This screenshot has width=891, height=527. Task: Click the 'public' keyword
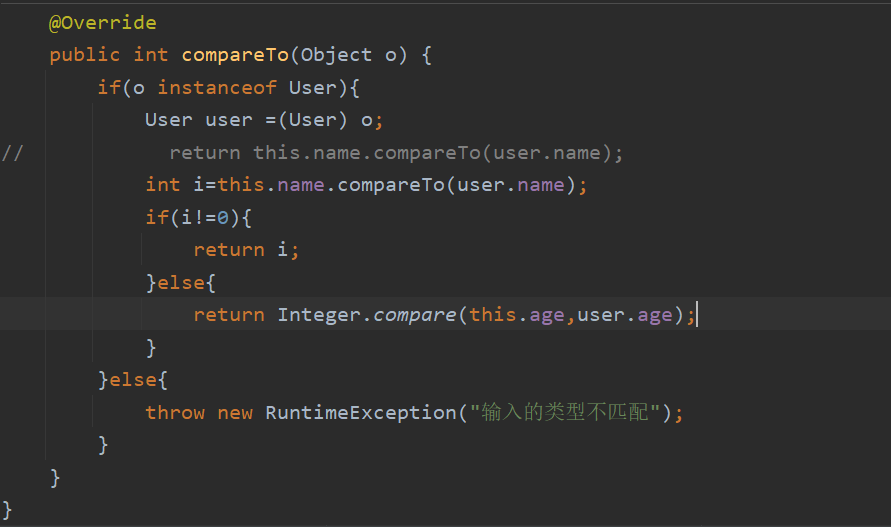[85, 55]
